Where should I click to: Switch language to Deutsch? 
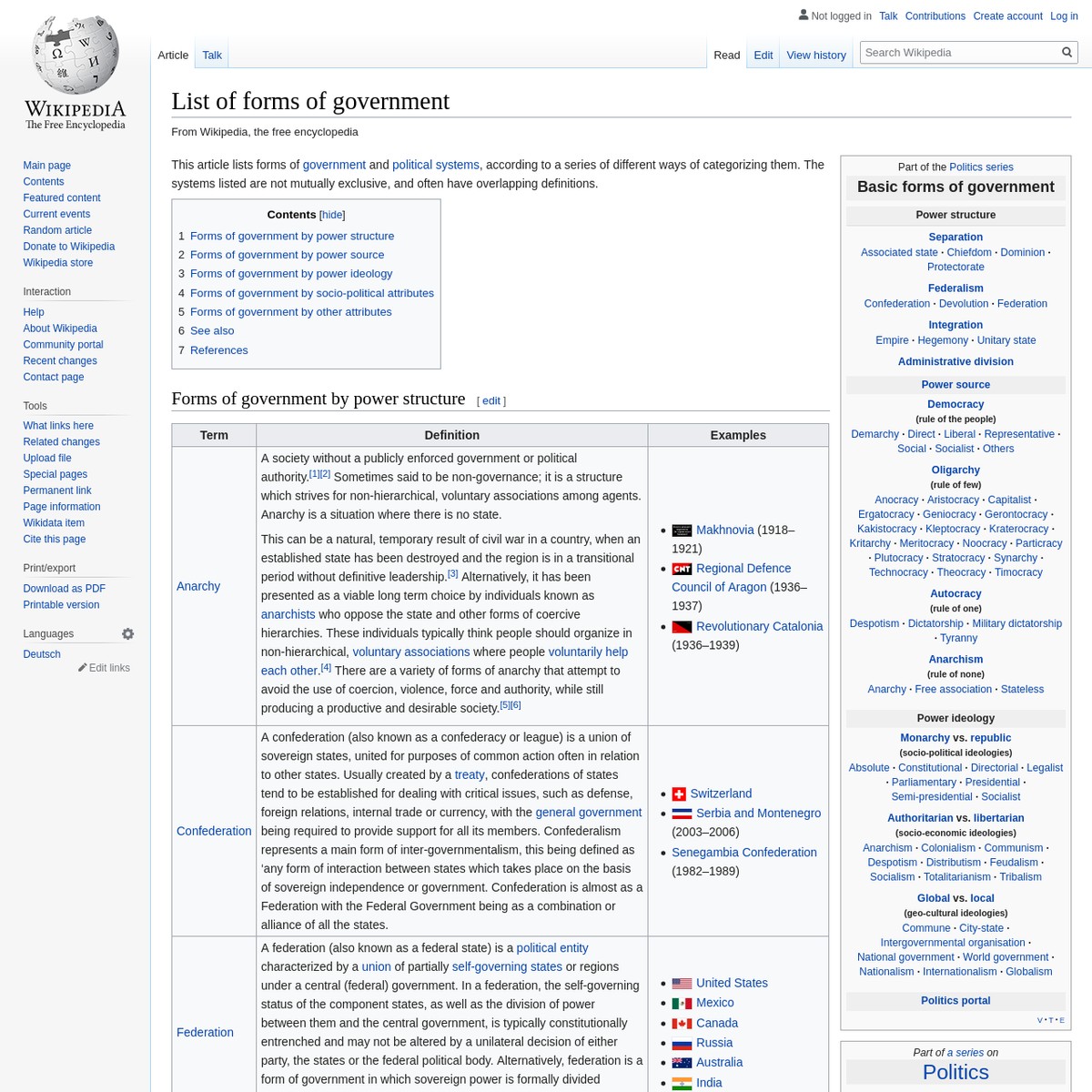click(42, 654)
